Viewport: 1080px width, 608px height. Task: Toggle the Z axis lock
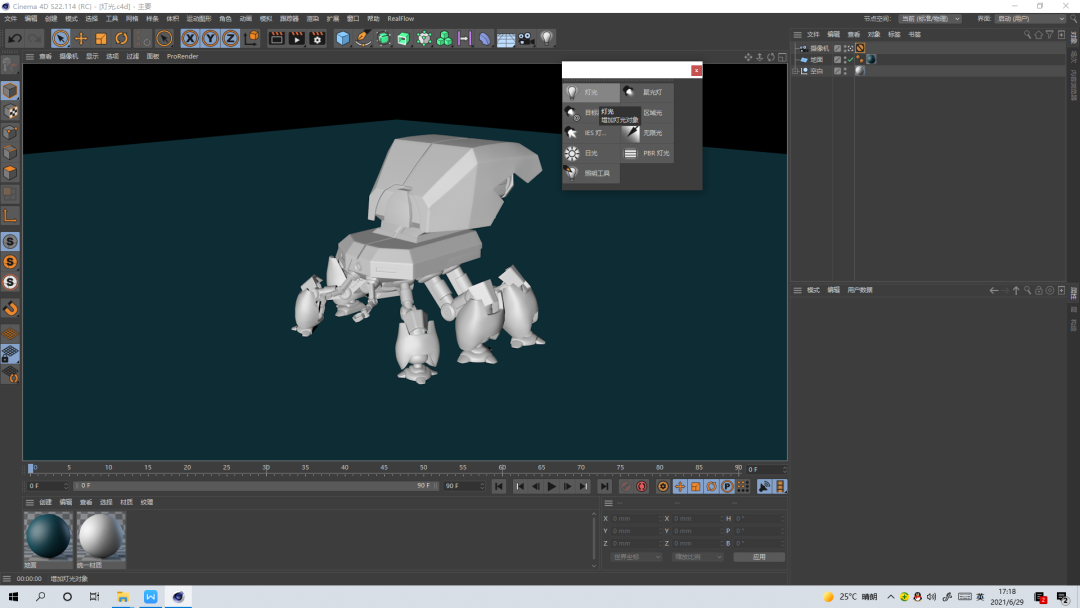click(230, 39)
